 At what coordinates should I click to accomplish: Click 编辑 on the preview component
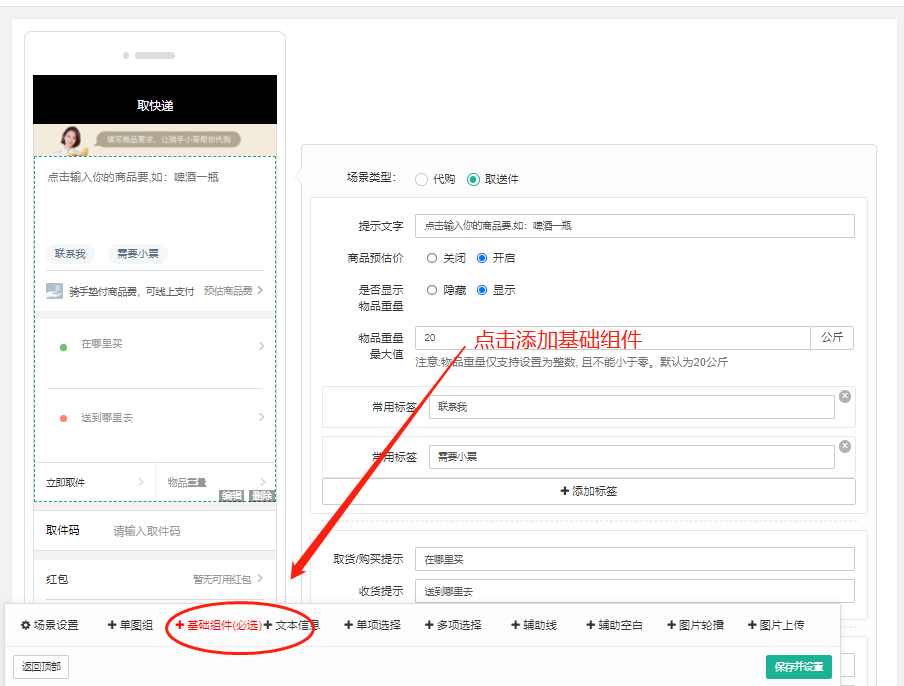(232, 496)
